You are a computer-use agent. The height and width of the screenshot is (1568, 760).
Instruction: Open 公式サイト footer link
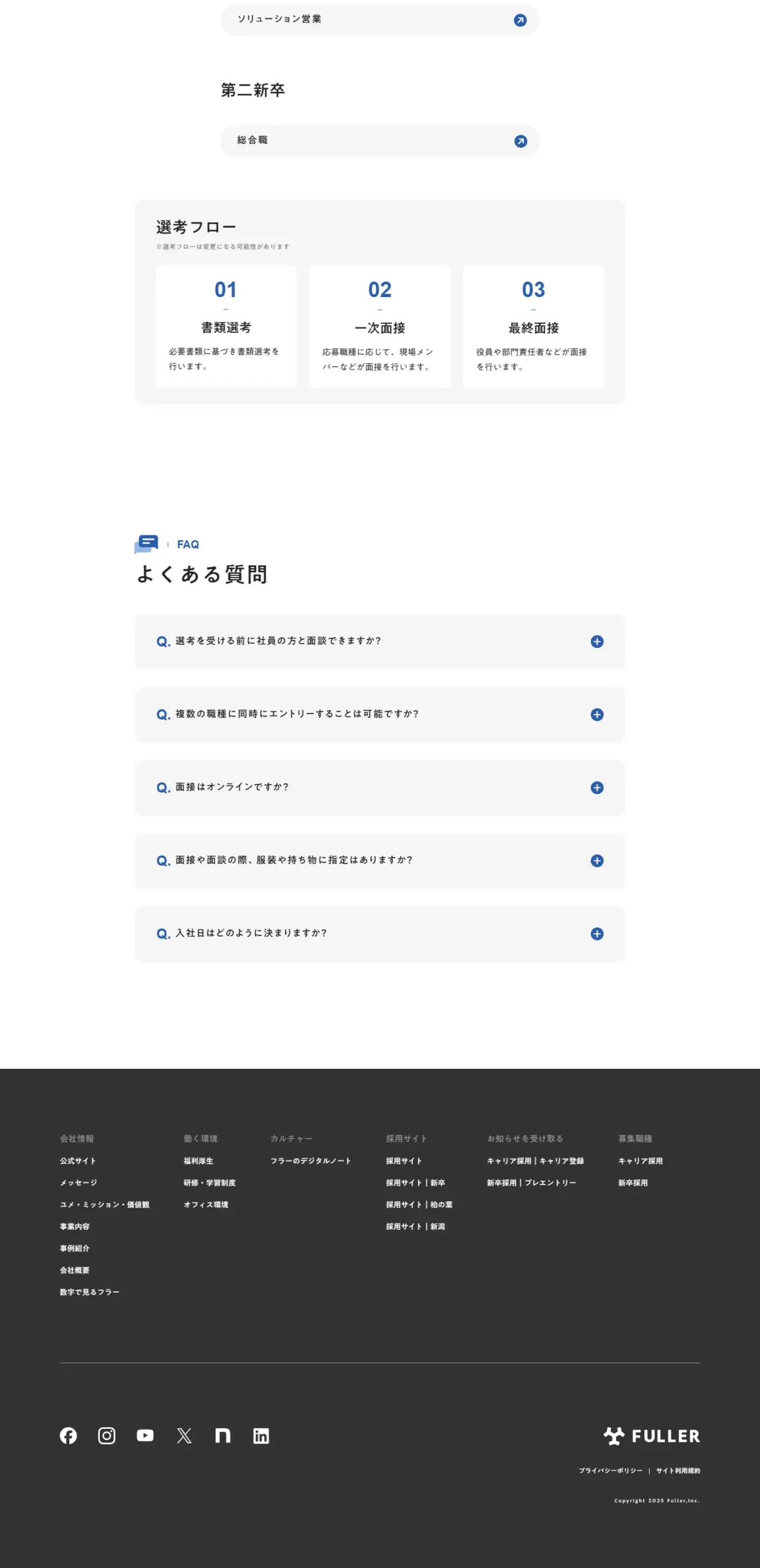[78, 1161]
